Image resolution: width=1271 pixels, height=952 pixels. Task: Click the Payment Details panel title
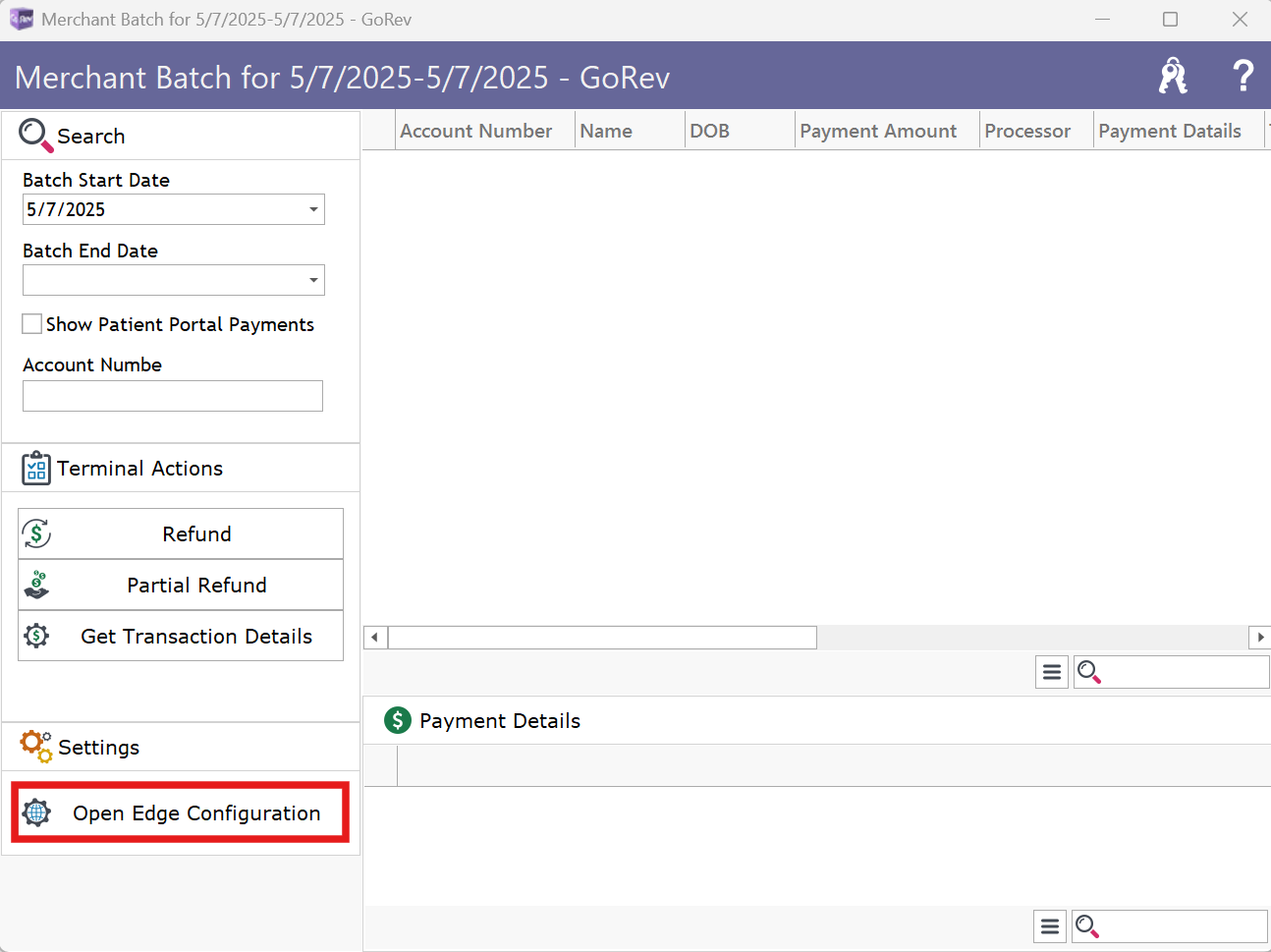[x=500, y=721]
